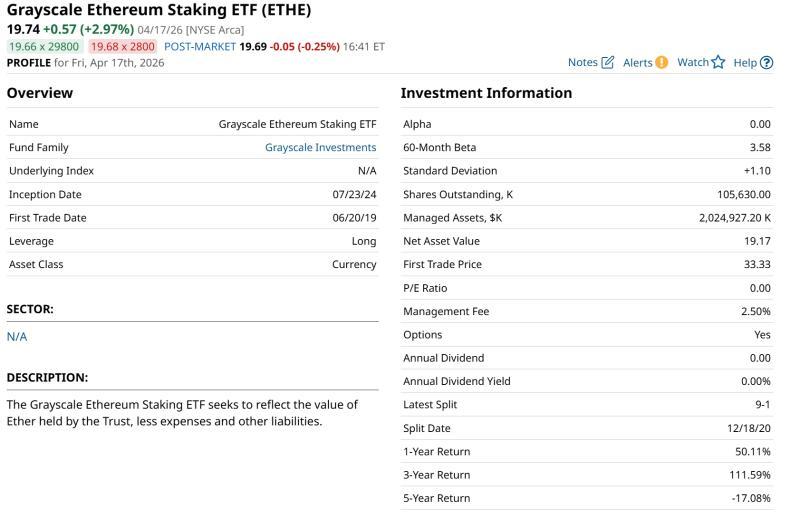Click the fund description paragraph text
The width and height of the screenshot is (800, 528).
pos(180,413)
